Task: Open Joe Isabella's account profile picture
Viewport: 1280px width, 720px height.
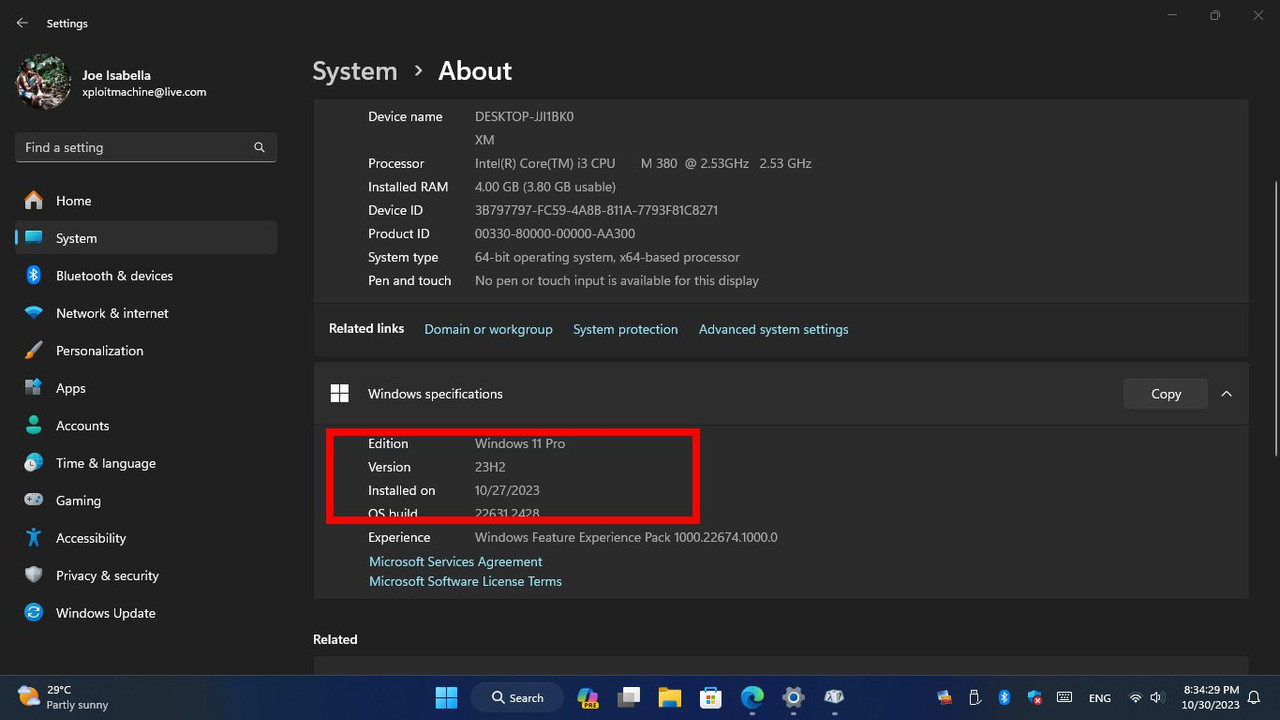Action: [x=43, y=81]
